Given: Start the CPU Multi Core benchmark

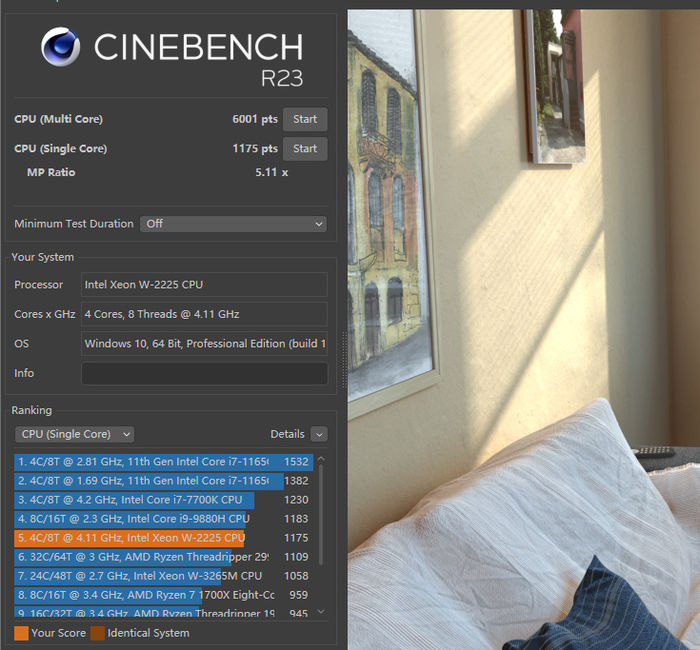Looking at the screenshot, I should (x=305, y=119).
